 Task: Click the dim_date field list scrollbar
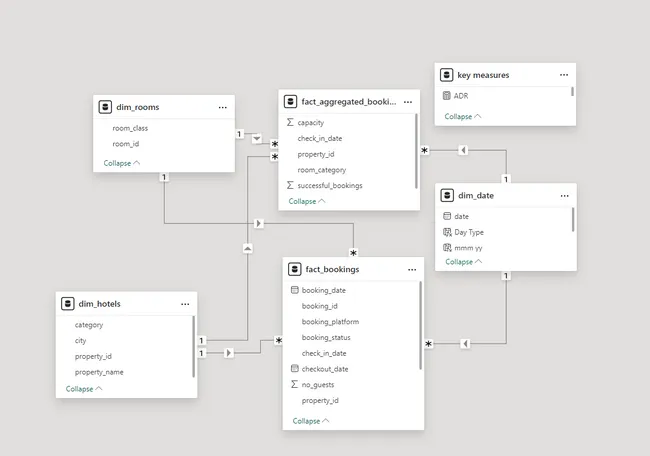tap(573, 220)
